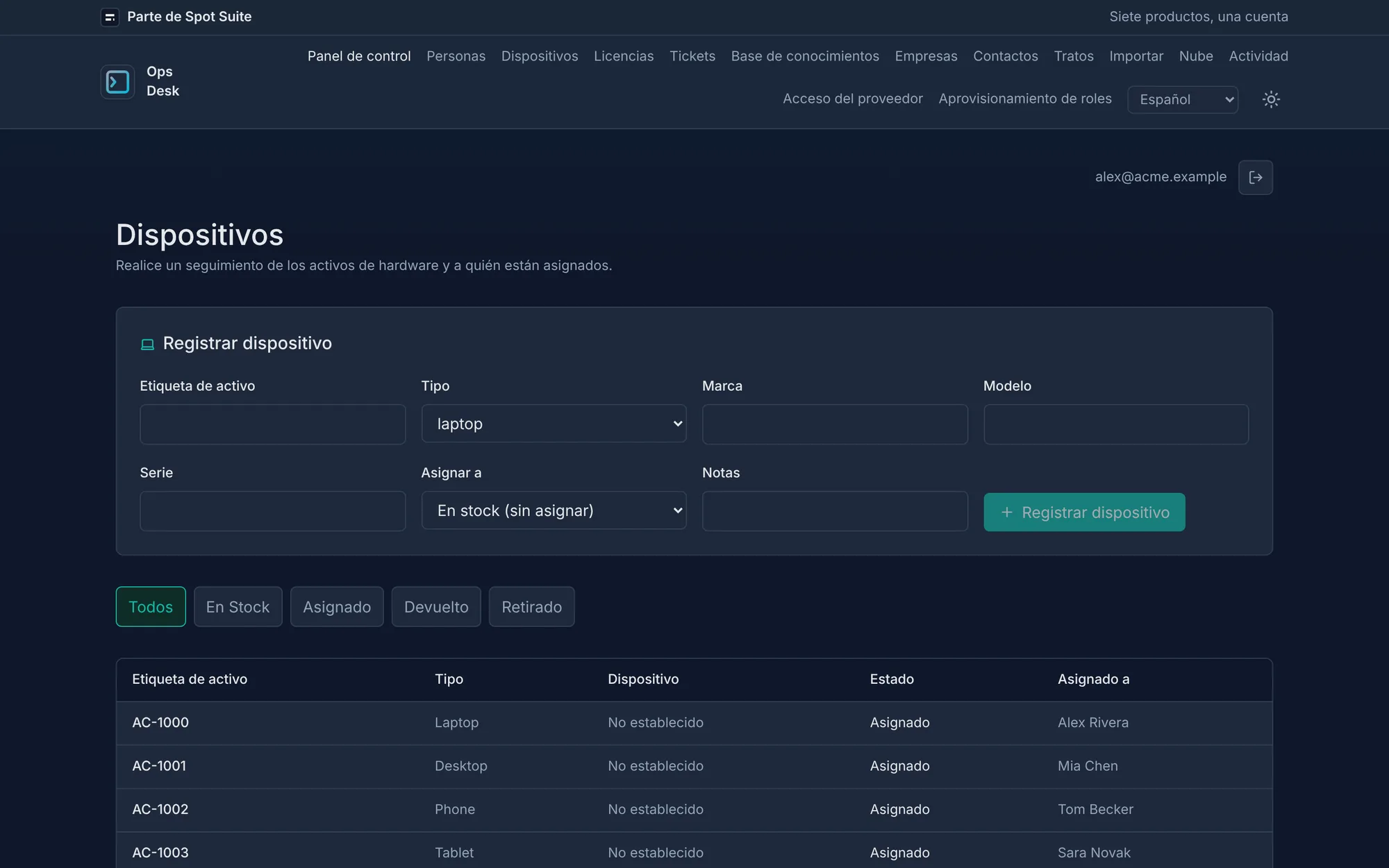Screen dimensions: 1389x868
Task: Click the AC-1002 asset tag cell
Action: (160, 810)
